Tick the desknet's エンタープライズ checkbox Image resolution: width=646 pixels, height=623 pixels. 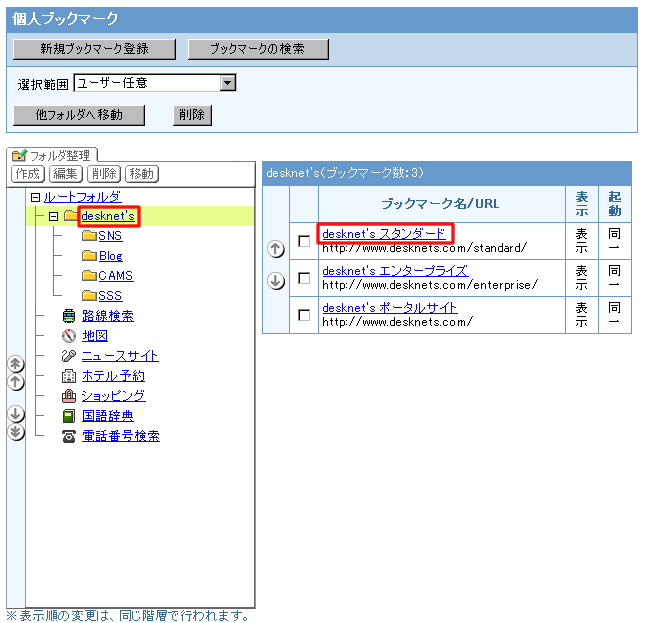click(304, 278)
